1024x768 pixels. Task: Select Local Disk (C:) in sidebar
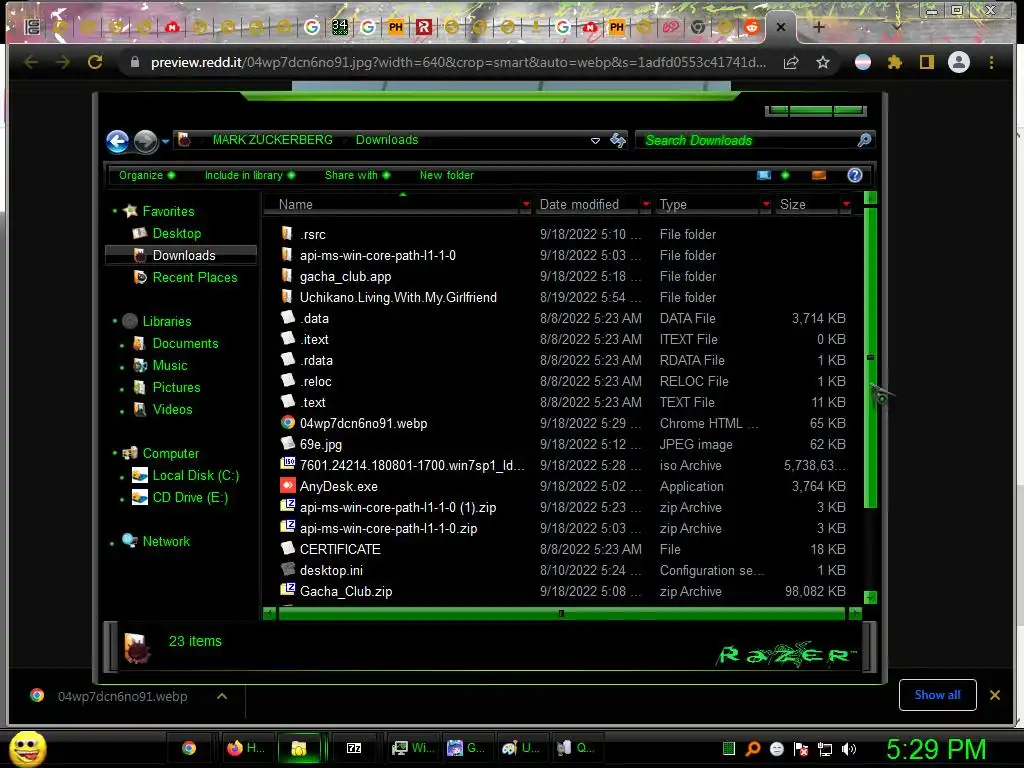(195, 475)
